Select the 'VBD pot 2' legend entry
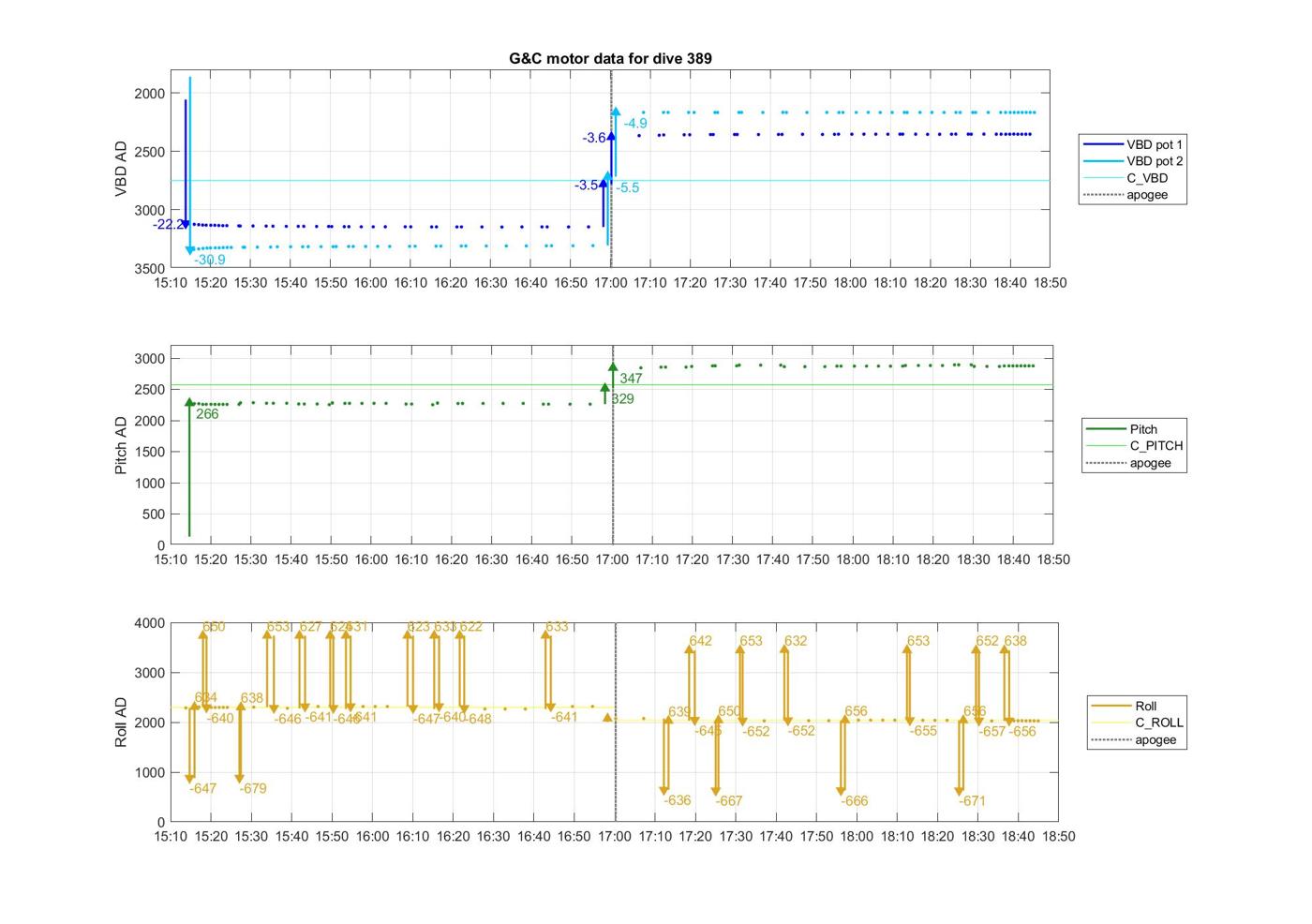Viewport: 1312px width, 924px height. click(1133, 161)
